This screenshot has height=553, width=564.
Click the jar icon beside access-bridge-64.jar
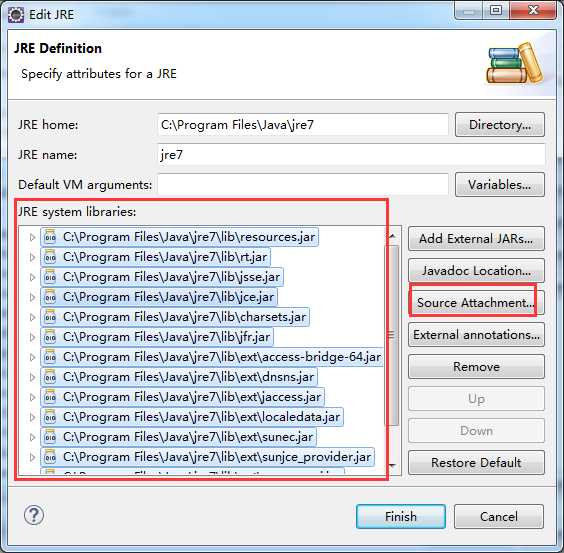point(50,357)
